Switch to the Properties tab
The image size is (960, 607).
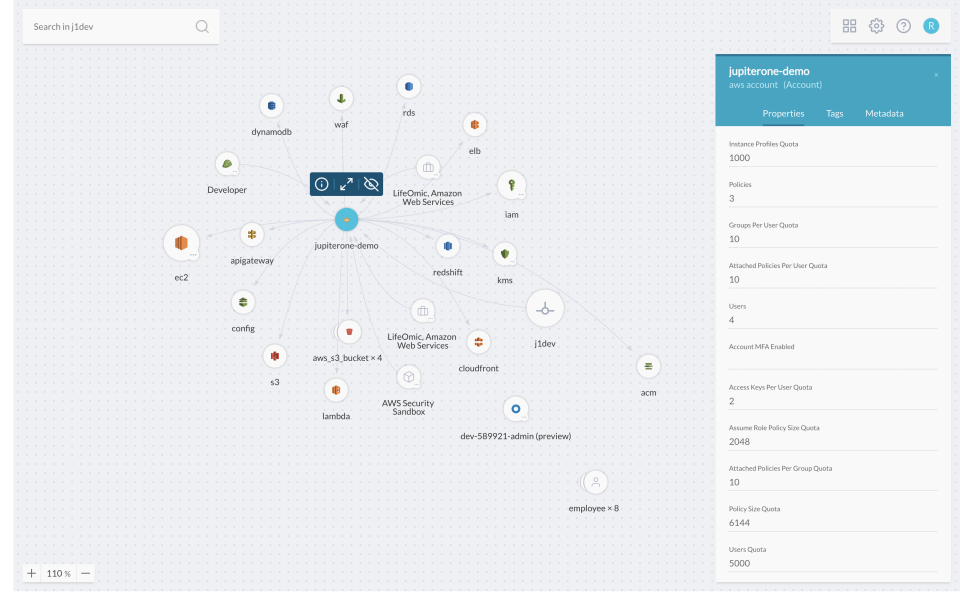pos(783,113)
